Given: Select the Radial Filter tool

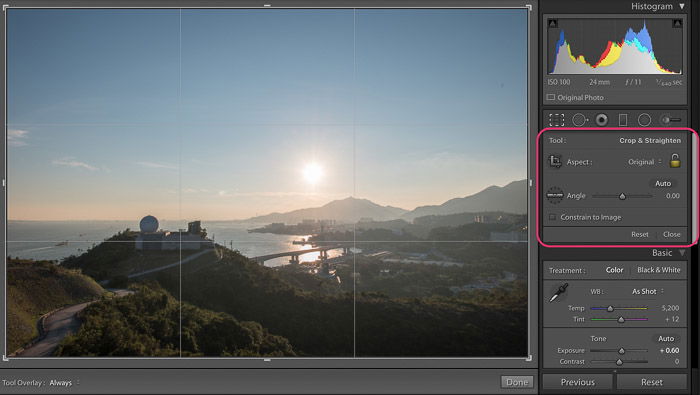Looking at the screenshot, I should point(644,120).
